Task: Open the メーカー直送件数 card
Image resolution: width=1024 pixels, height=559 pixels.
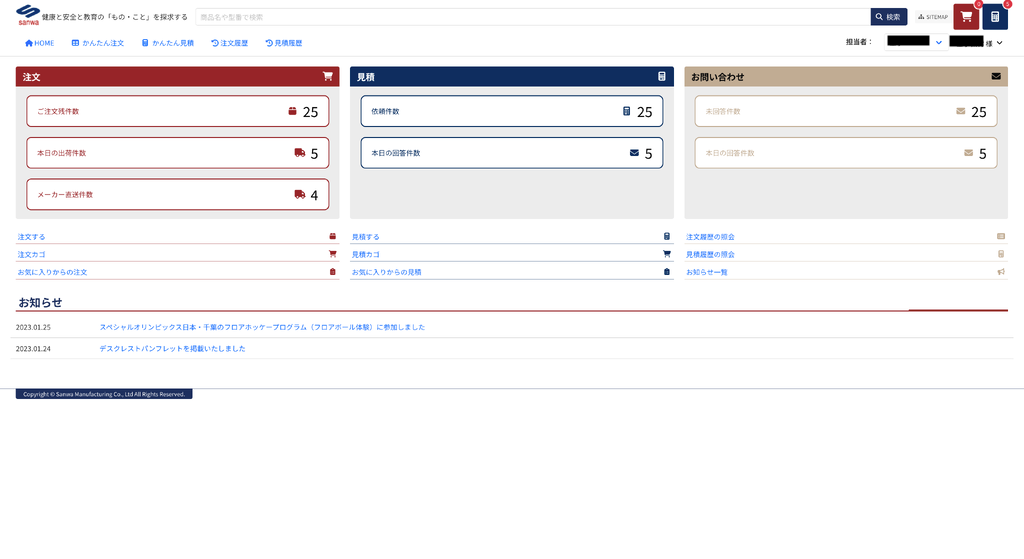Action: pos(177,195)
